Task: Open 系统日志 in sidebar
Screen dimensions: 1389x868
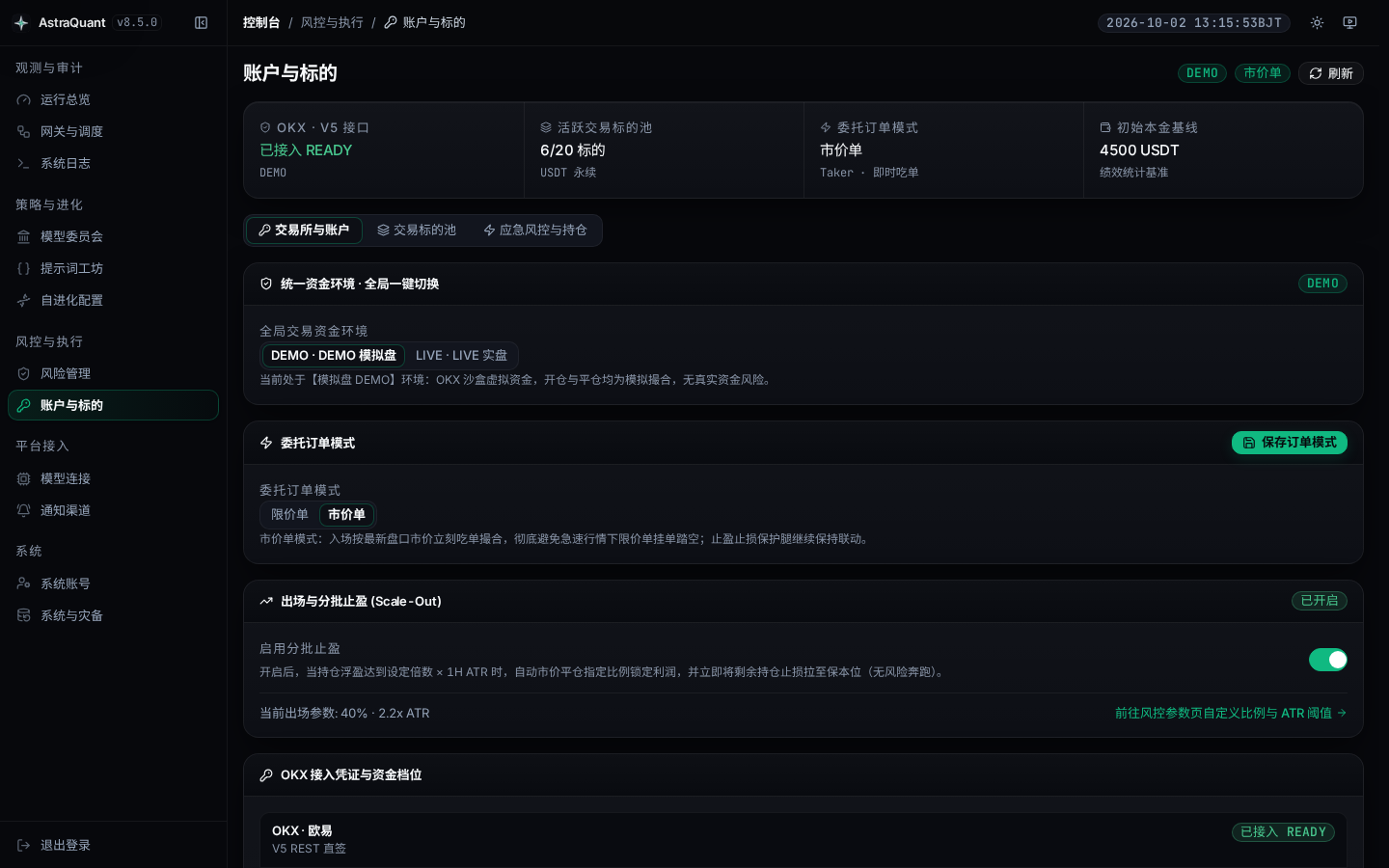Action: pos(113,163)
